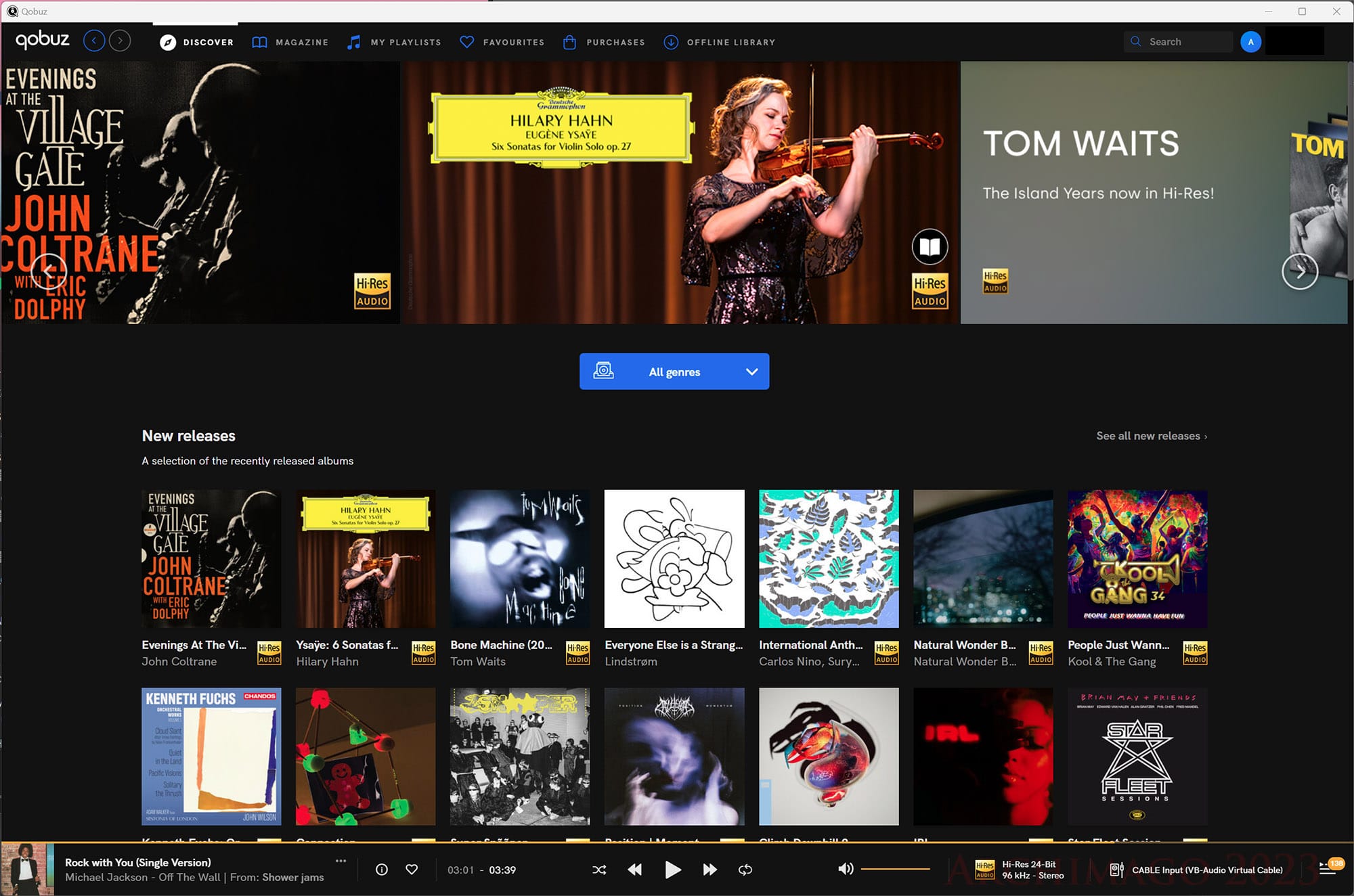Image resolution: width=1354 pixels, height=896 pixels.
Task: Open the Magazine tab
Action: (290, 42)
